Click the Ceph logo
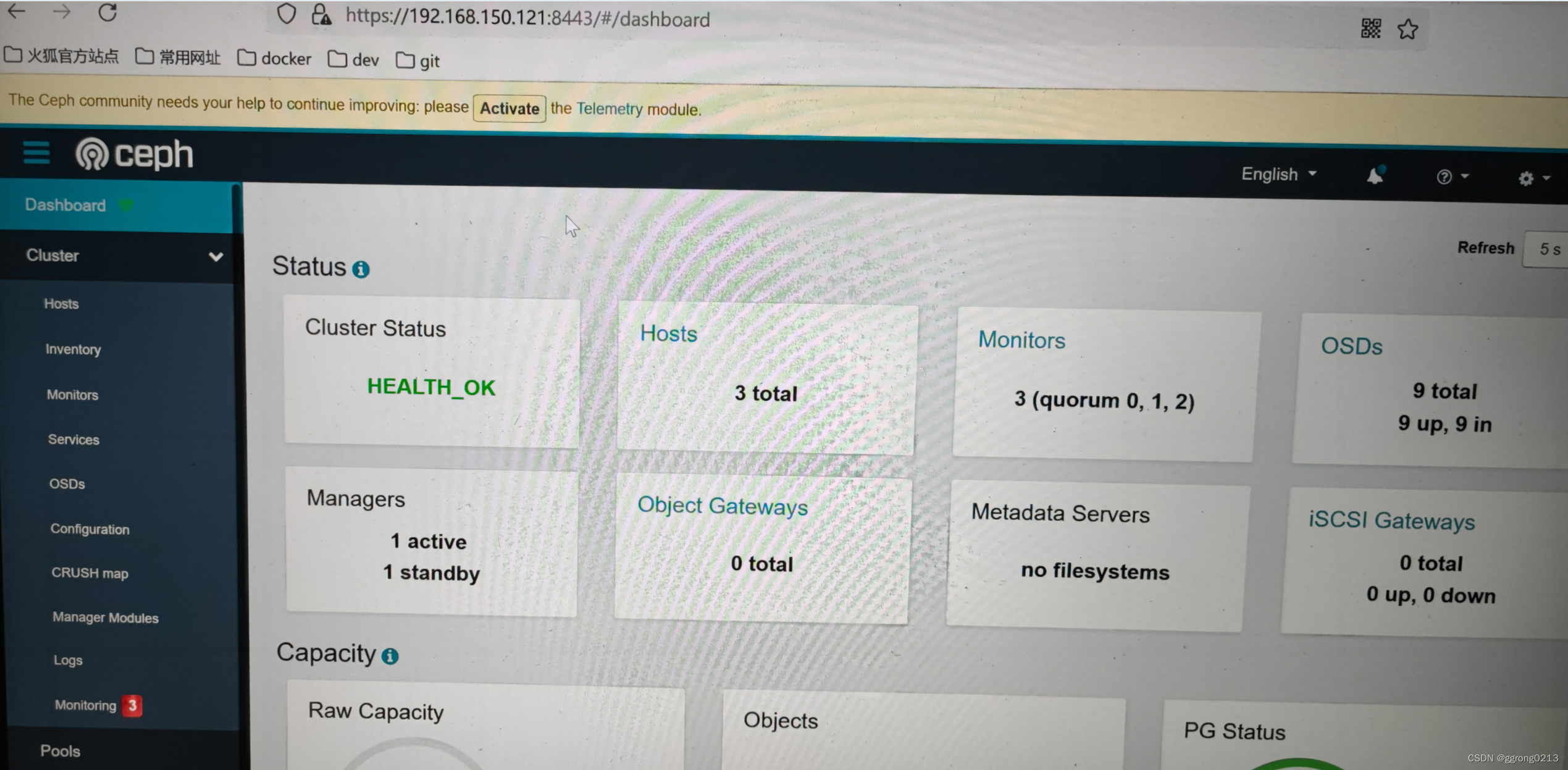Screen dimensions: 1568x770 coord(134,154)
